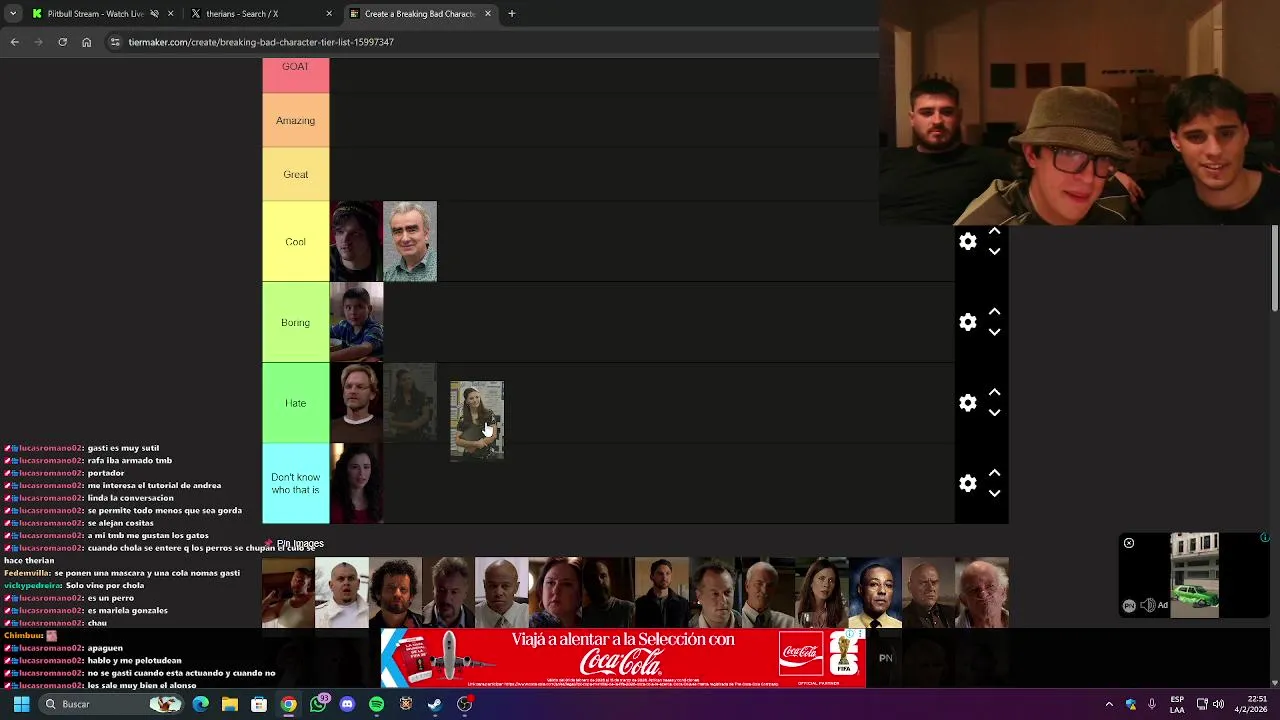Select the gray-haired man image in Cool tier
This screenshot has width=1280, height=720.
[x=410, y=241]
